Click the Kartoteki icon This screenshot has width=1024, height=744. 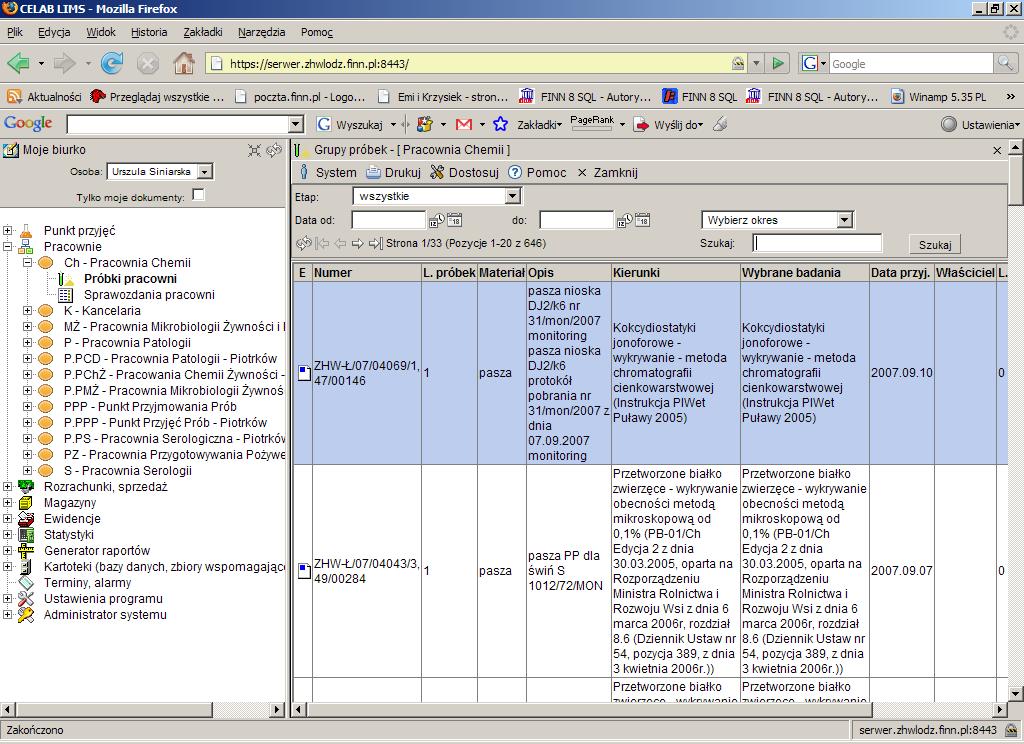[25, 567]
